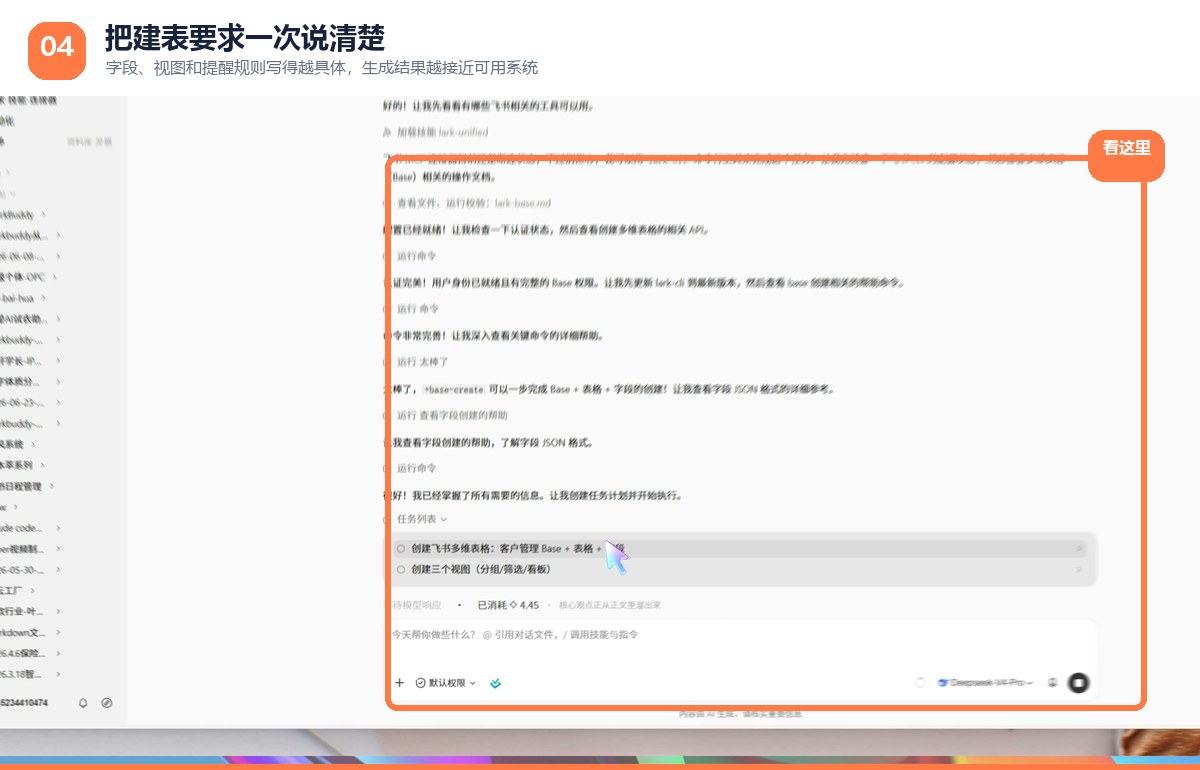
Task: Select the 6-06-23-... sidebar item
Action: pyautogui.click(x=23, y=403)
